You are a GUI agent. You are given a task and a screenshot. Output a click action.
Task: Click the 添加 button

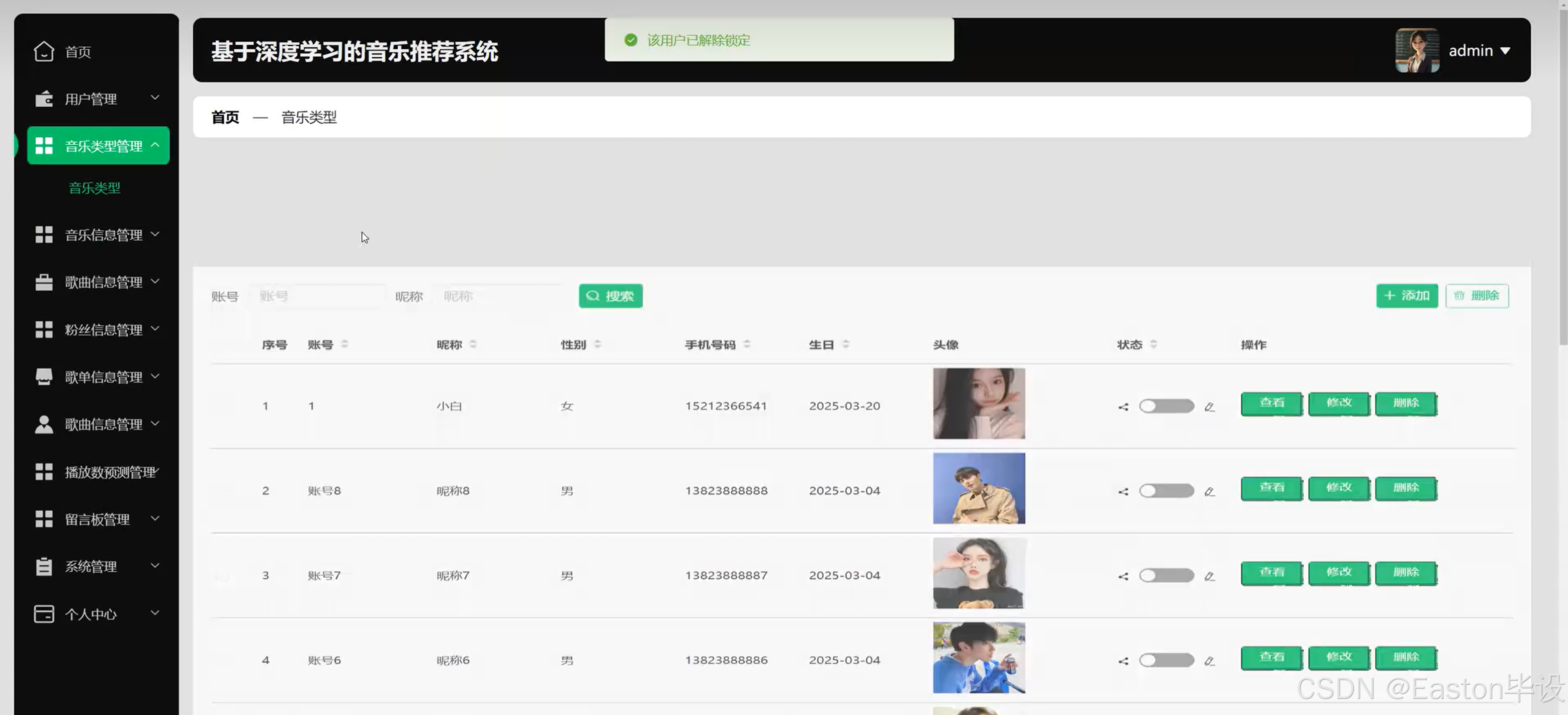click(1406, 296)
